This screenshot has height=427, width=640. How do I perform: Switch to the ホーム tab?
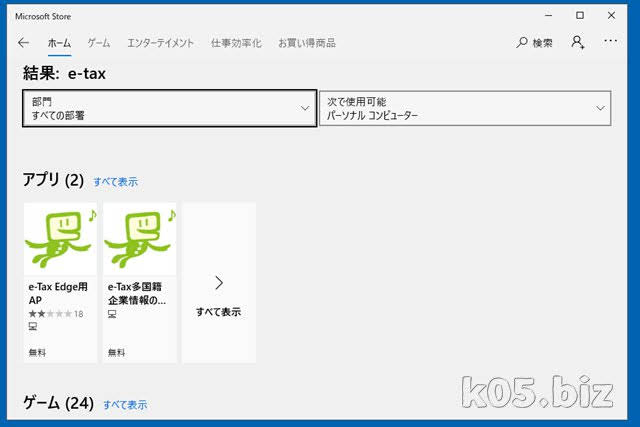59,43
